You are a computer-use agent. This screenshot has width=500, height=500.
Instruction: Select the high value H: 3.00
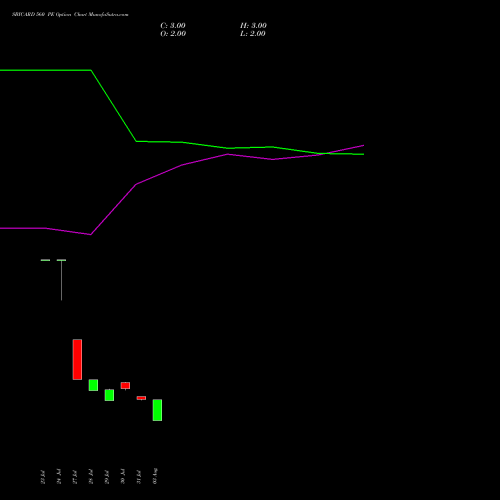tap(253, 26)
